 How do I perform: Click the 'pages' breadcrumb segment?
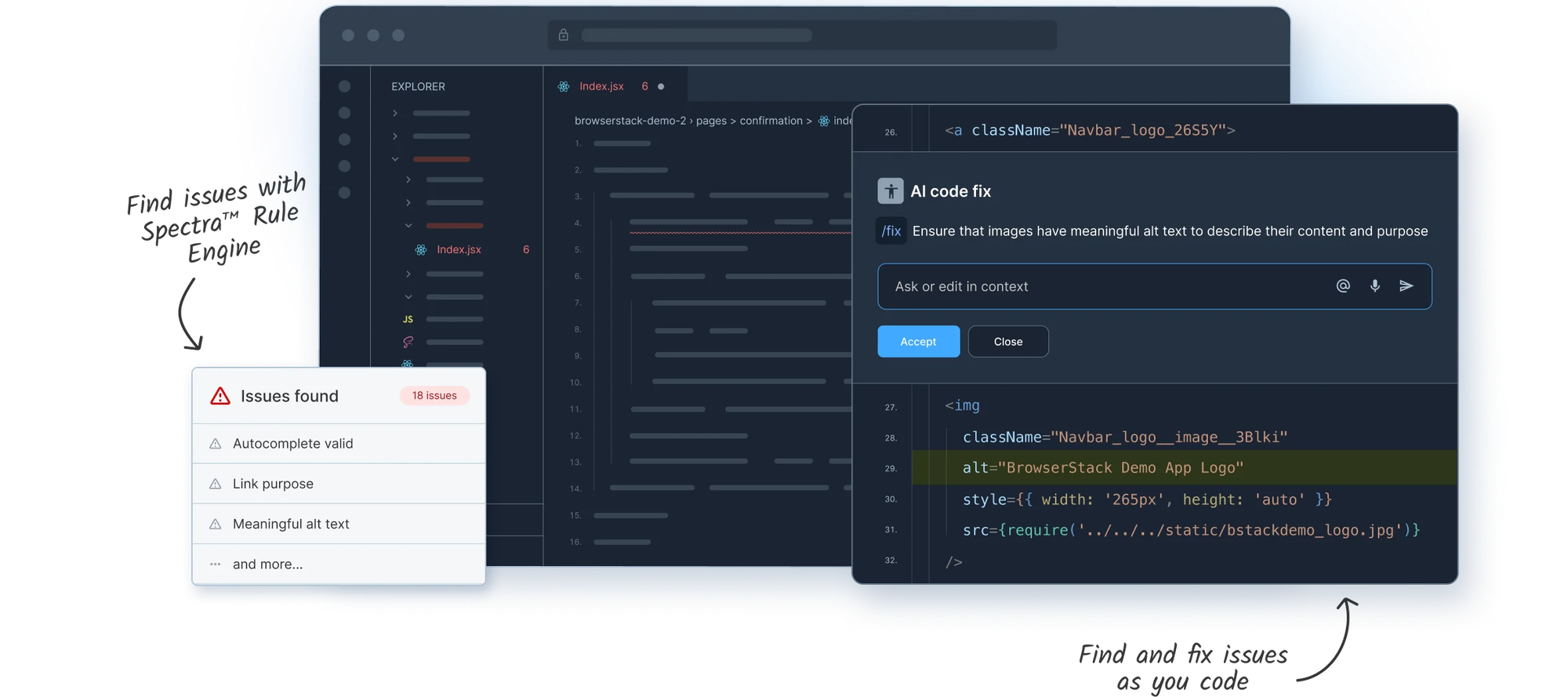[711, 121]
